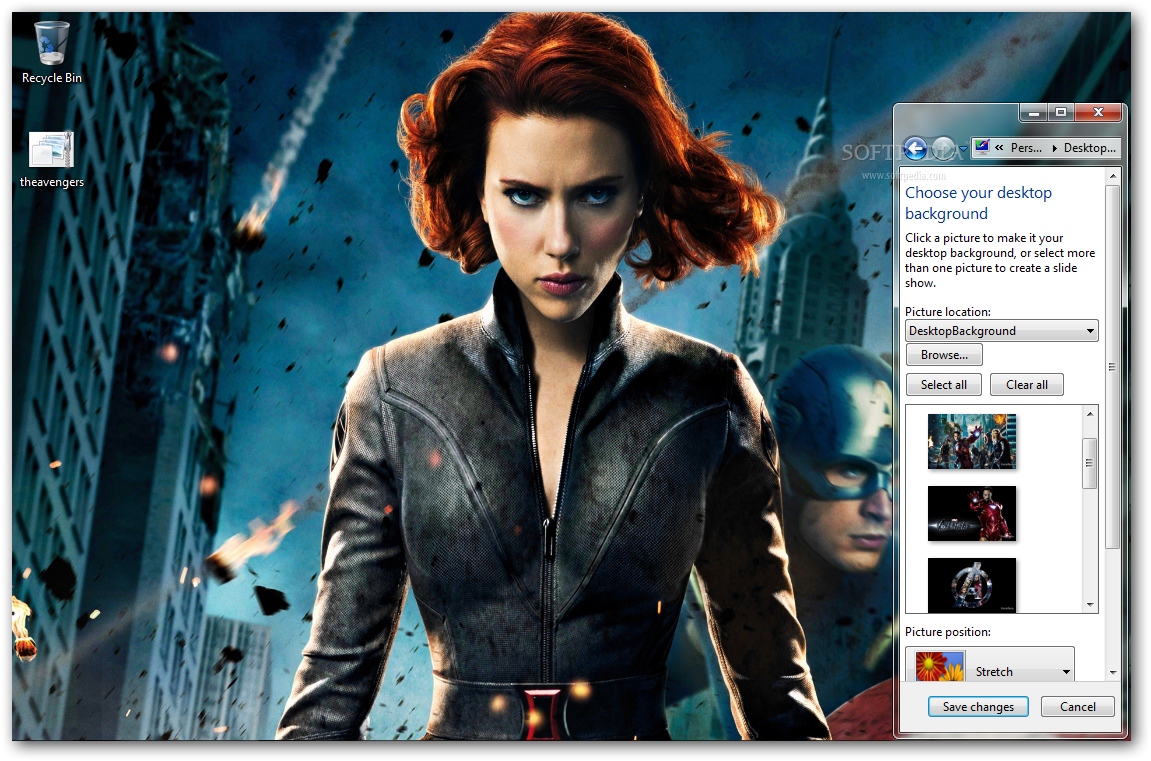The width and height of the screenshot is (1151, 761).
Task: Close the Desktop Background window
Action: pyautogui.click(x=1098, y=112)
